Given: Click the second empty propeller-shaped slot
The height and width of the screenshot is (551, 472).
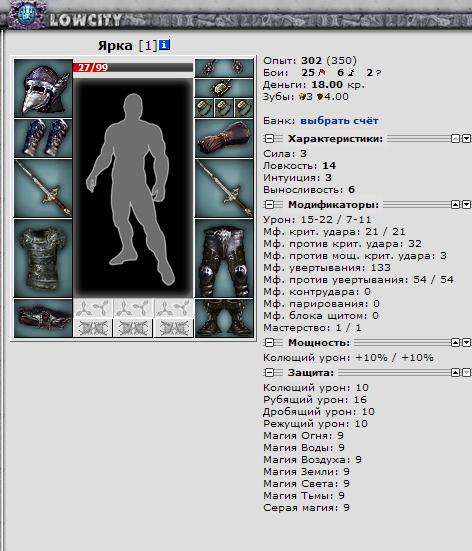Looking at the screenshot, I should pos(133,309).
